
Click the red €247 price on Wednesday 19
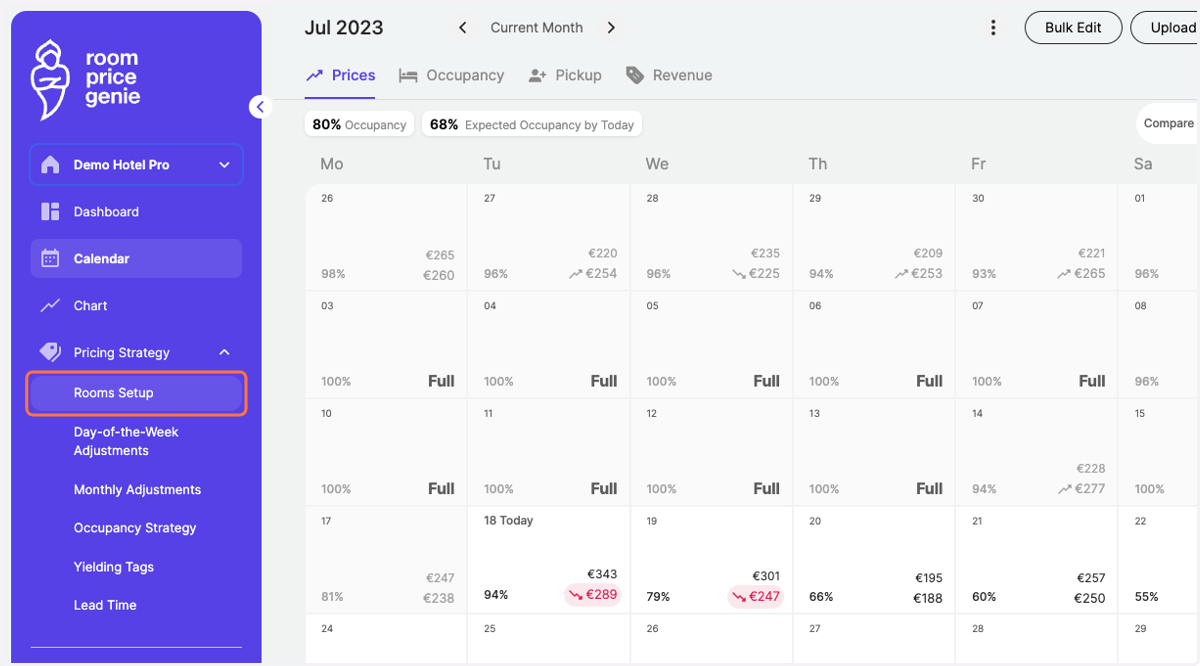coord(755,596)
